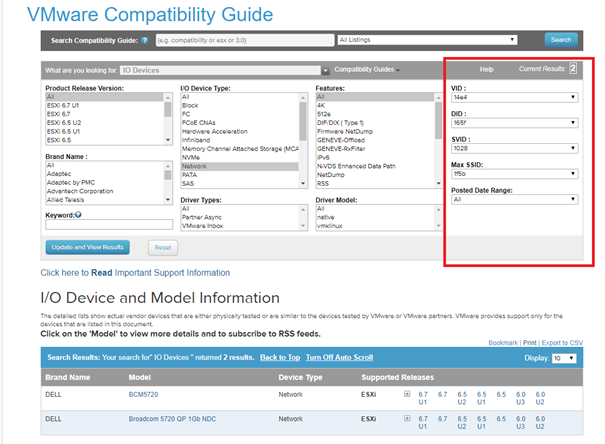Select Infiniband device type
605x444 pixels.
point(239,140)
